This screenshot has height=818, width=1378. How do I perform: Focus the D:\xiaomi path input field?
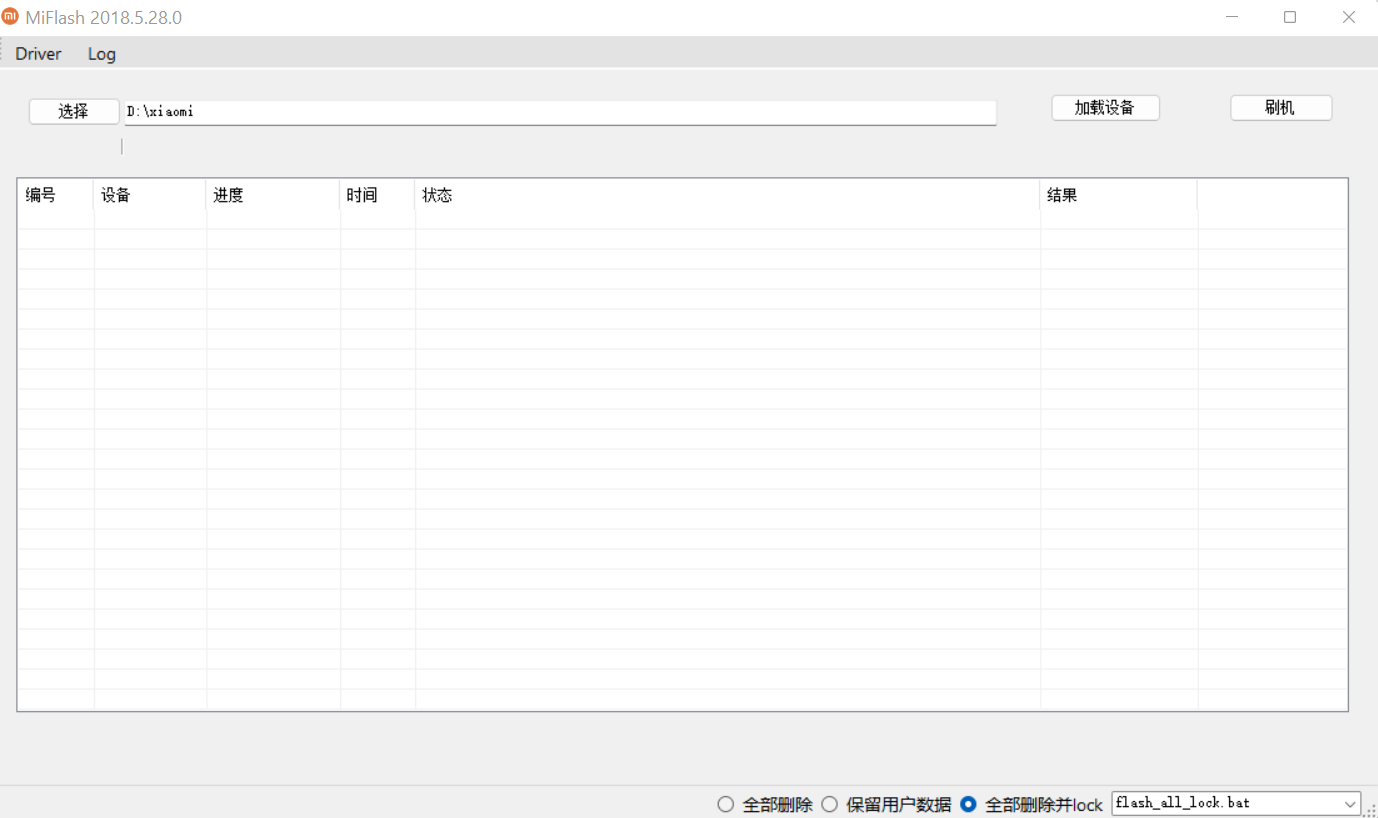tap(560, 112)
